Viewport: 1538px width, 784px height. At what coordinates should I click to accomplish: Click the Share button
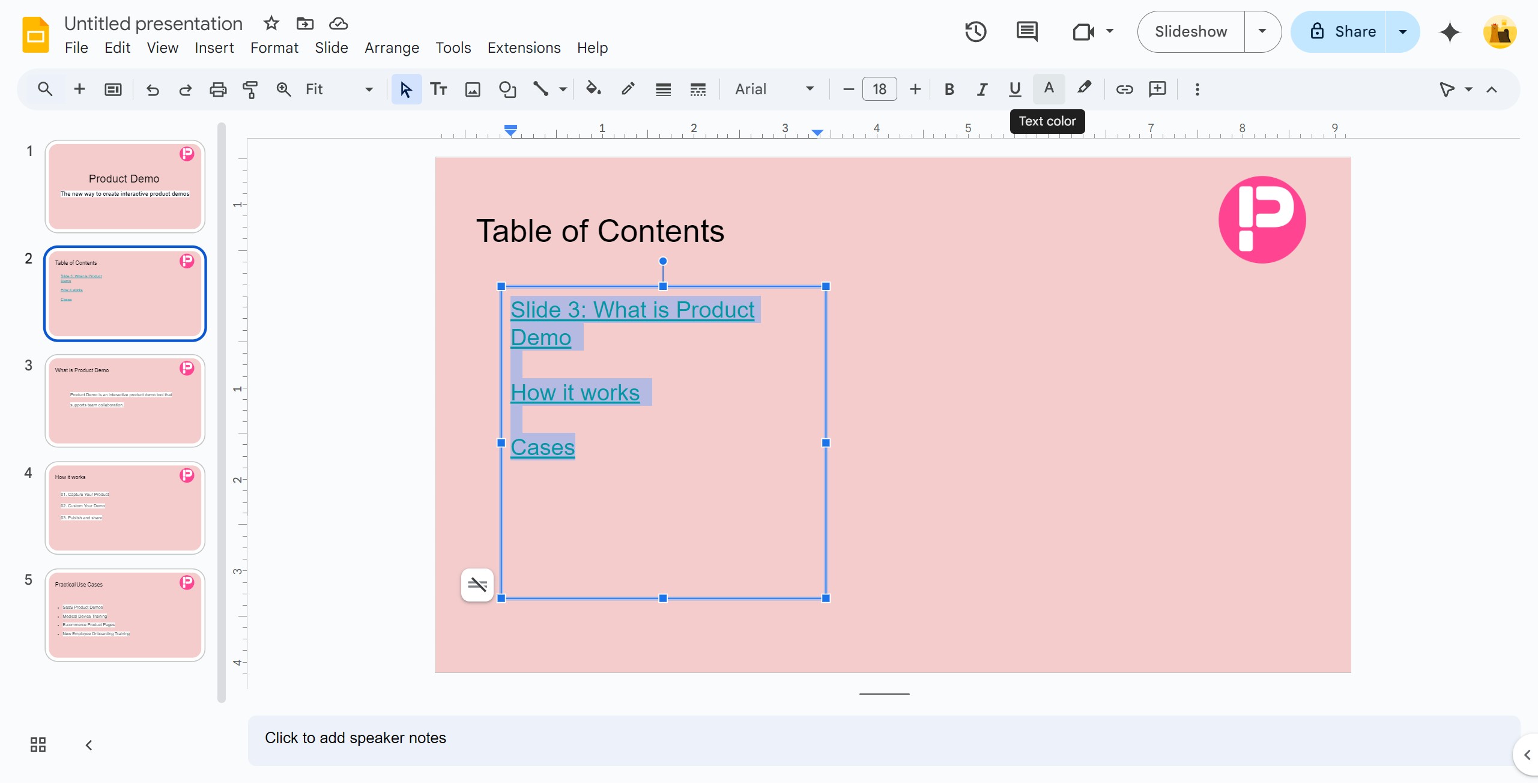pos(1339,32)
